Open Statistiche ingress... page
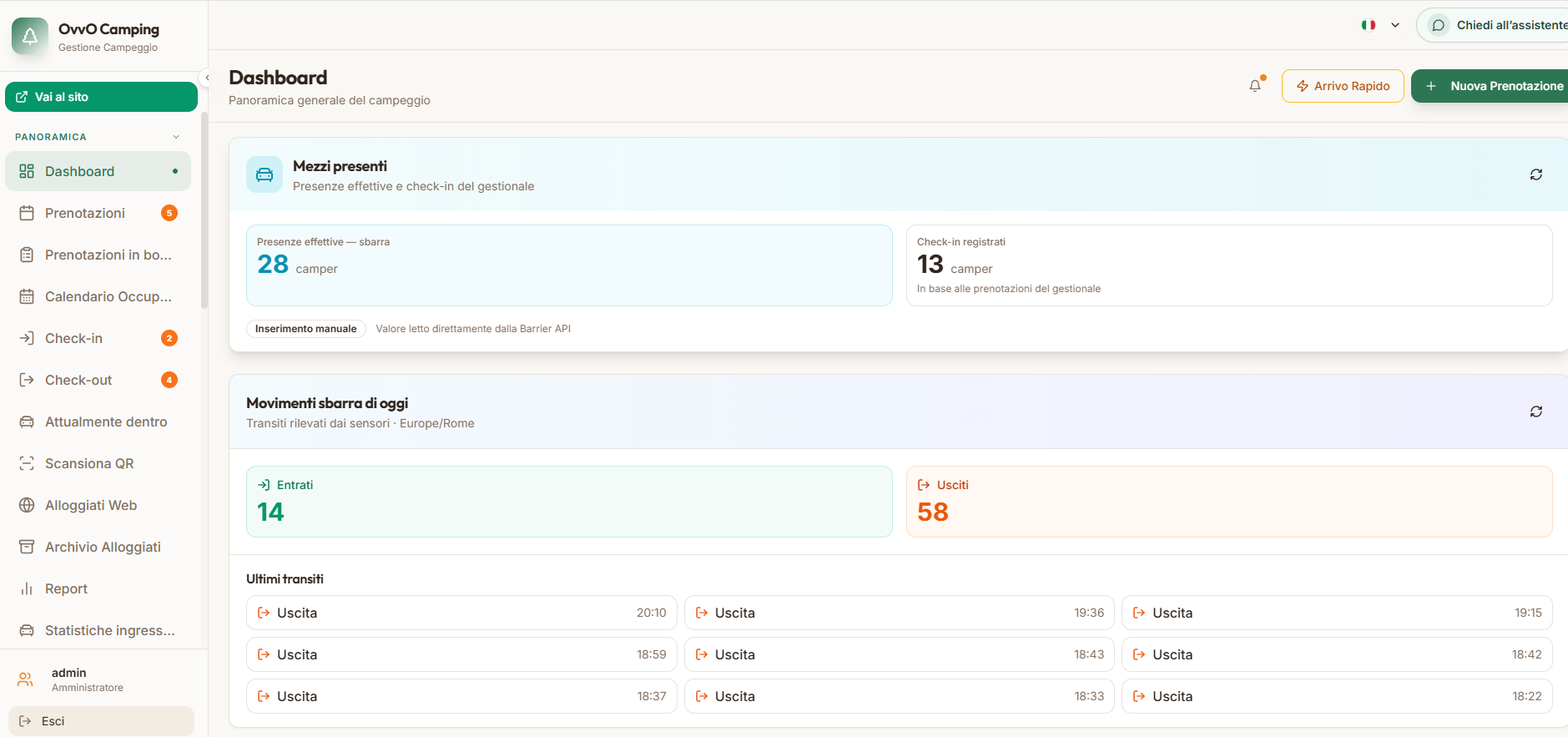Viewport: 1568px width, 737px height. 98,630
